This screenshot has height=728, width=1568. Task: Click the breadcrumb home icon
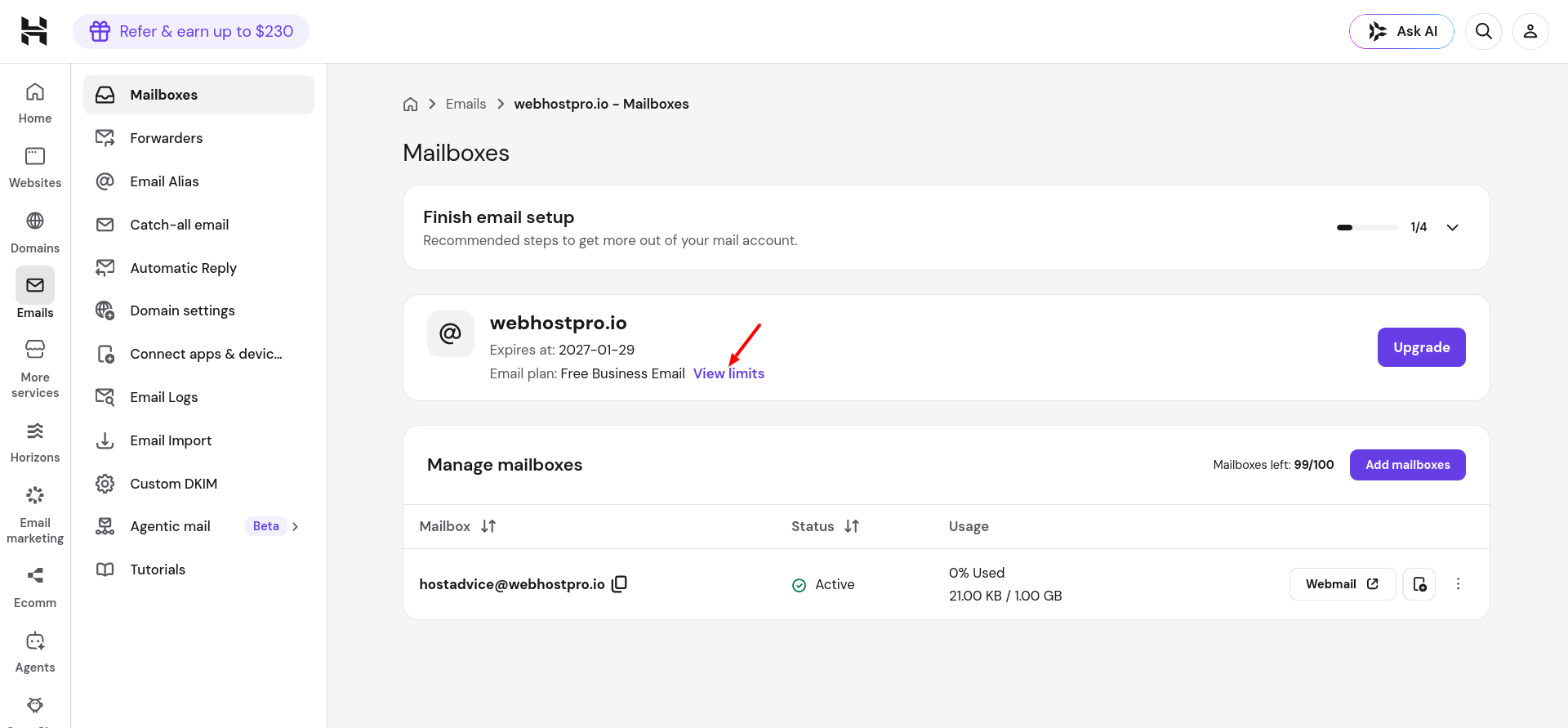click(411, 104)
